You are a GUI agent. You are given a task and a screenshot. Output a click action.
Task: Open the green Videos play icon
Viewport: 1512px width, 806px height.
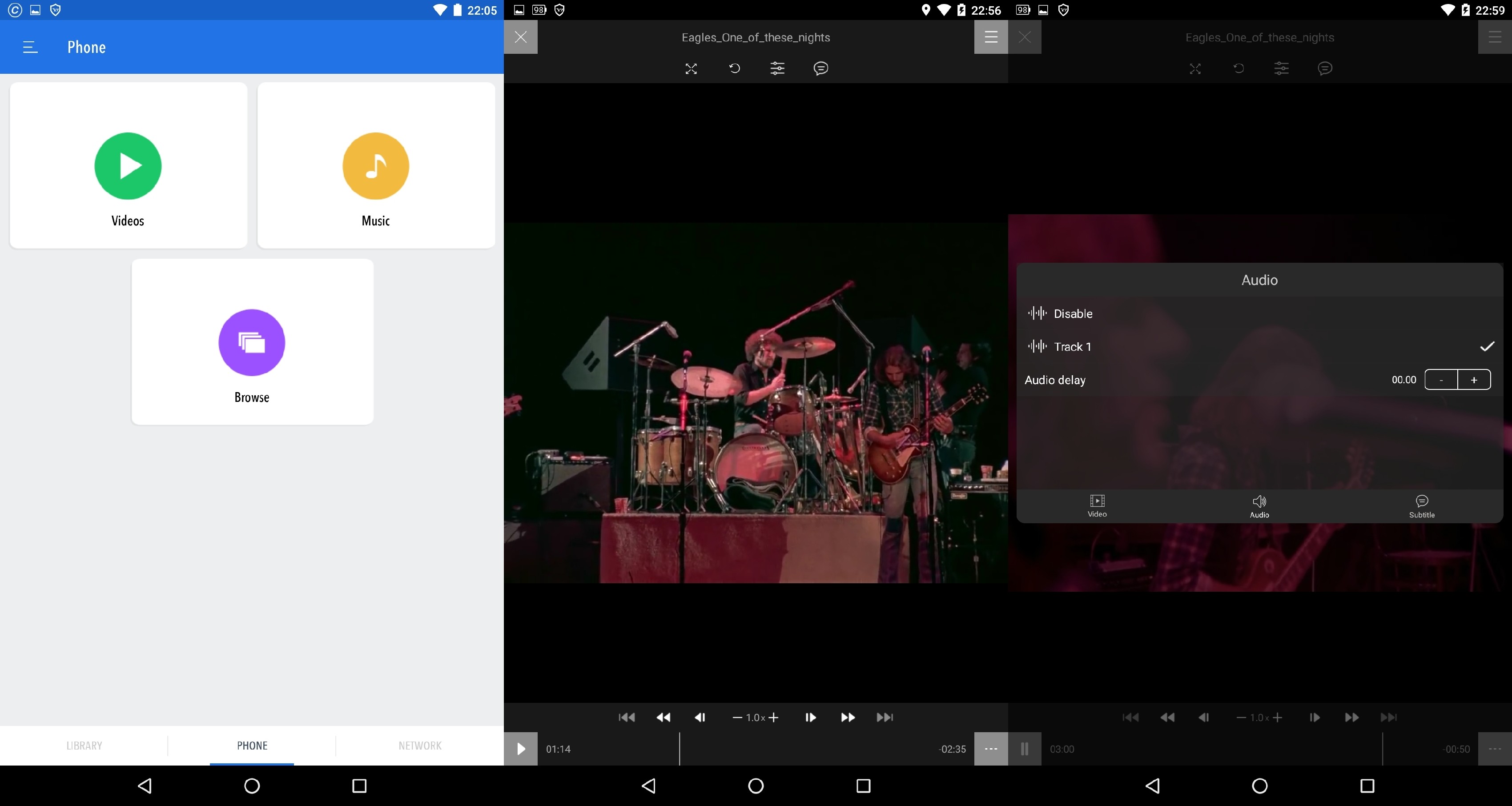coord(128,166)
